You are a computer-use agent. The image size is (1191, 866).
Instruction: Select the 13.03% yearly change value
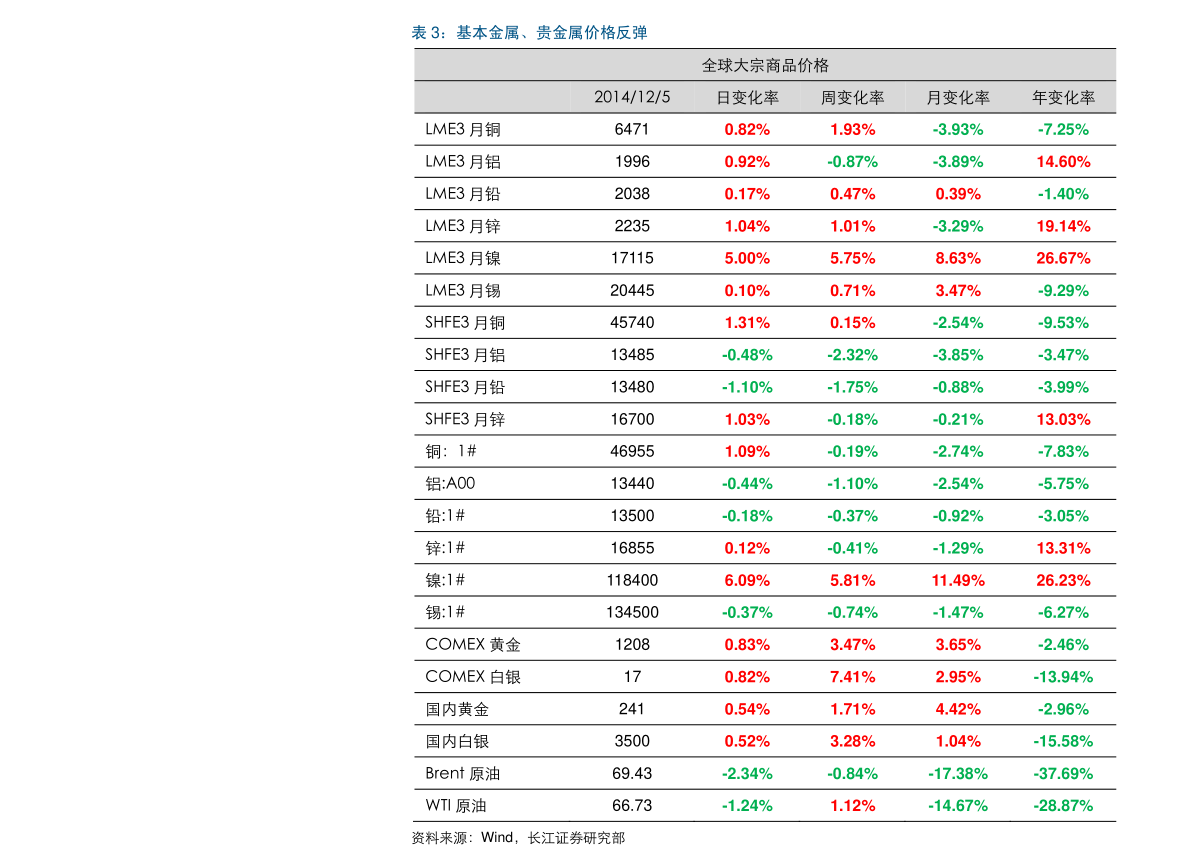tap(1063, 419)
